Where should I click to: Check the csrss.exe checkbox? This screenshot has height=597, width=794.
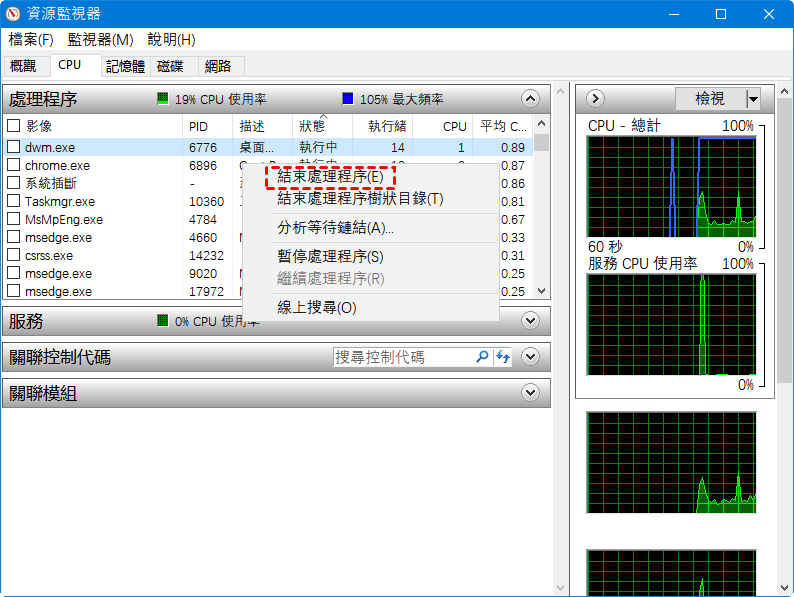[x=14, y=255]
